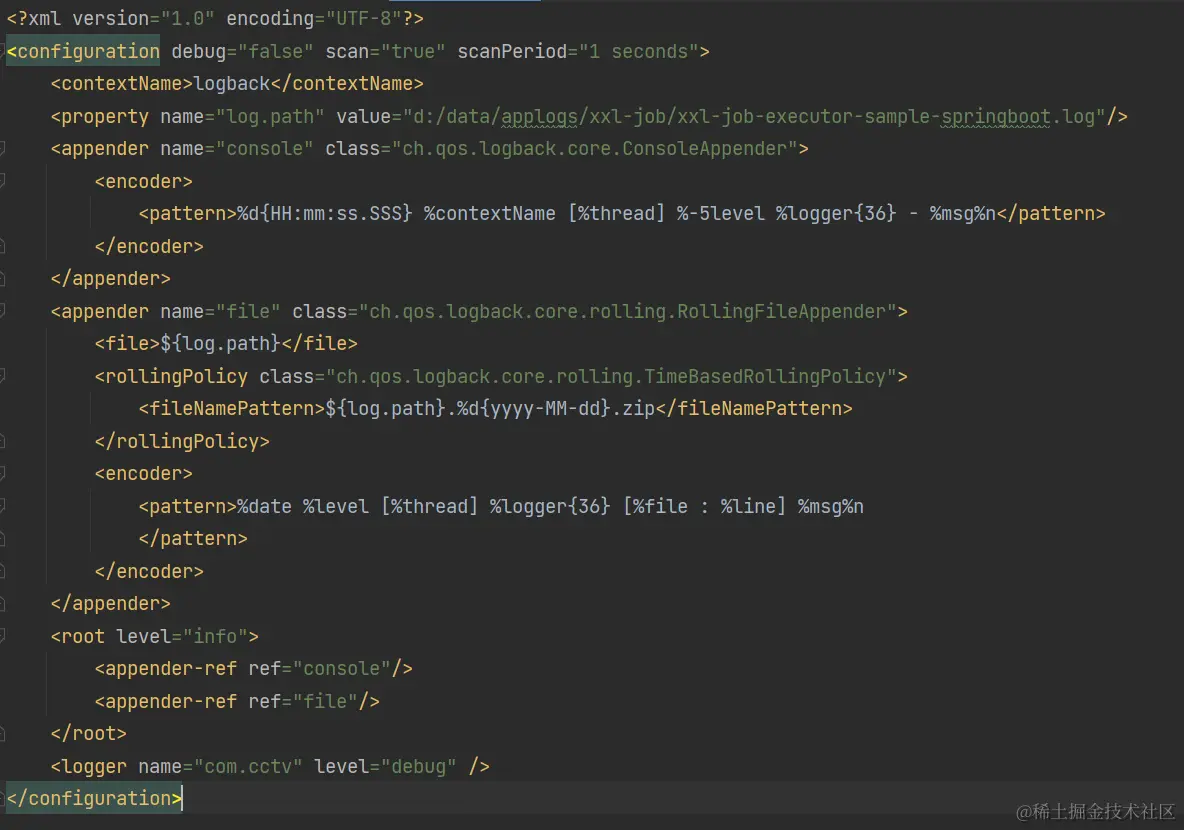
Task: Click the root level "info" value
Action: [x=215, y=637]
